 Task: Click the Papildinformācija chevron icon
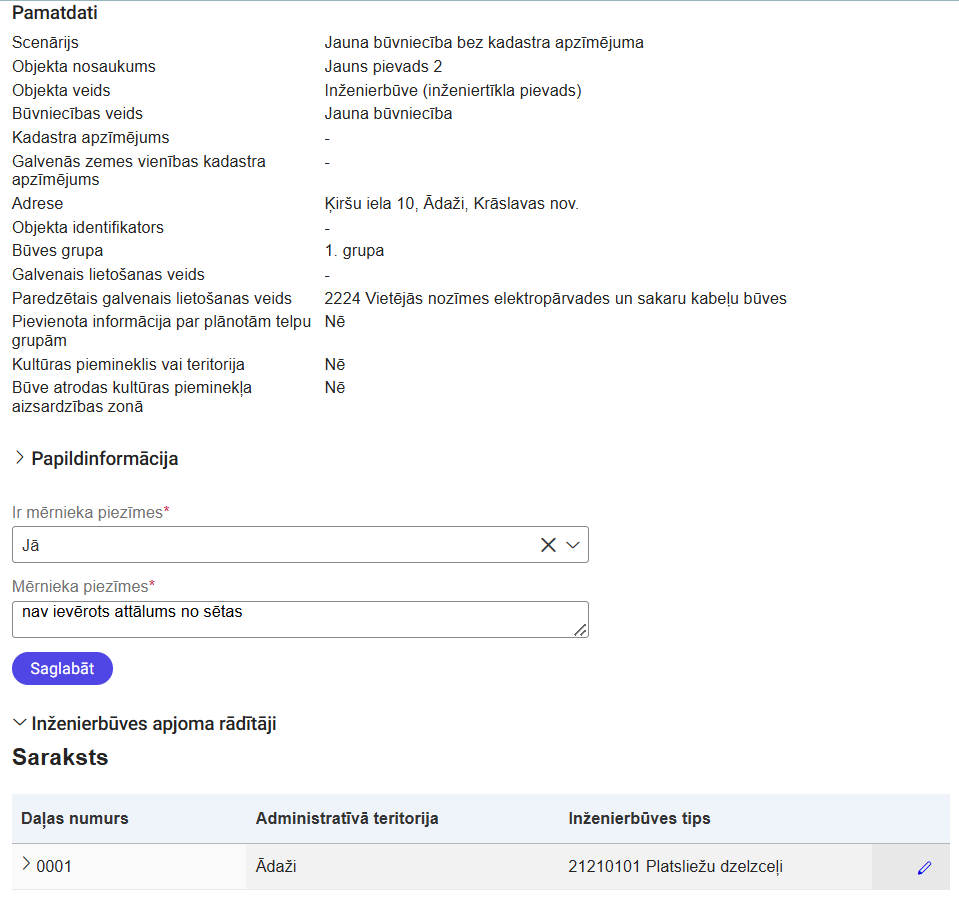click(18, 458)
